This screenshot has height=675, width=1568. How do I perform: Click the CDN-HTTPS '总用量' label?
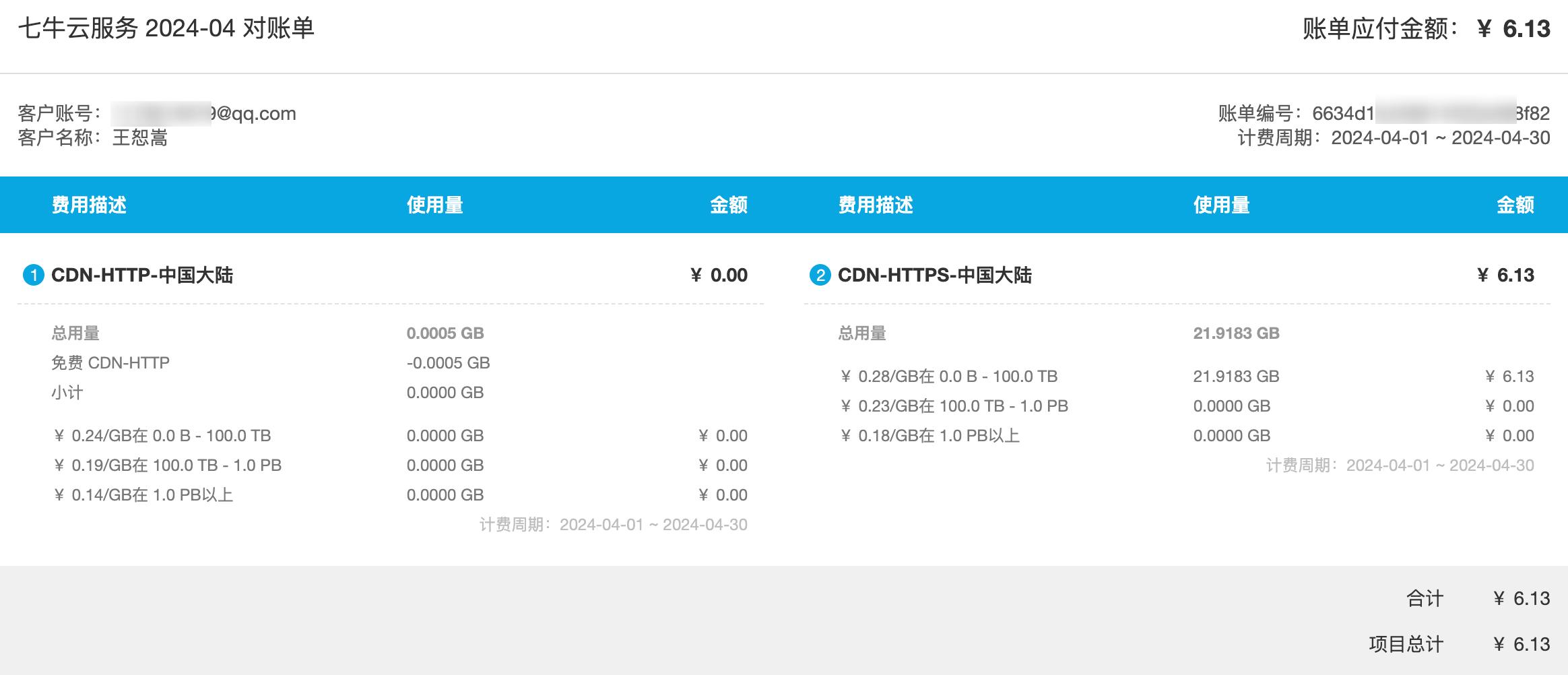[x=862, y=333]
